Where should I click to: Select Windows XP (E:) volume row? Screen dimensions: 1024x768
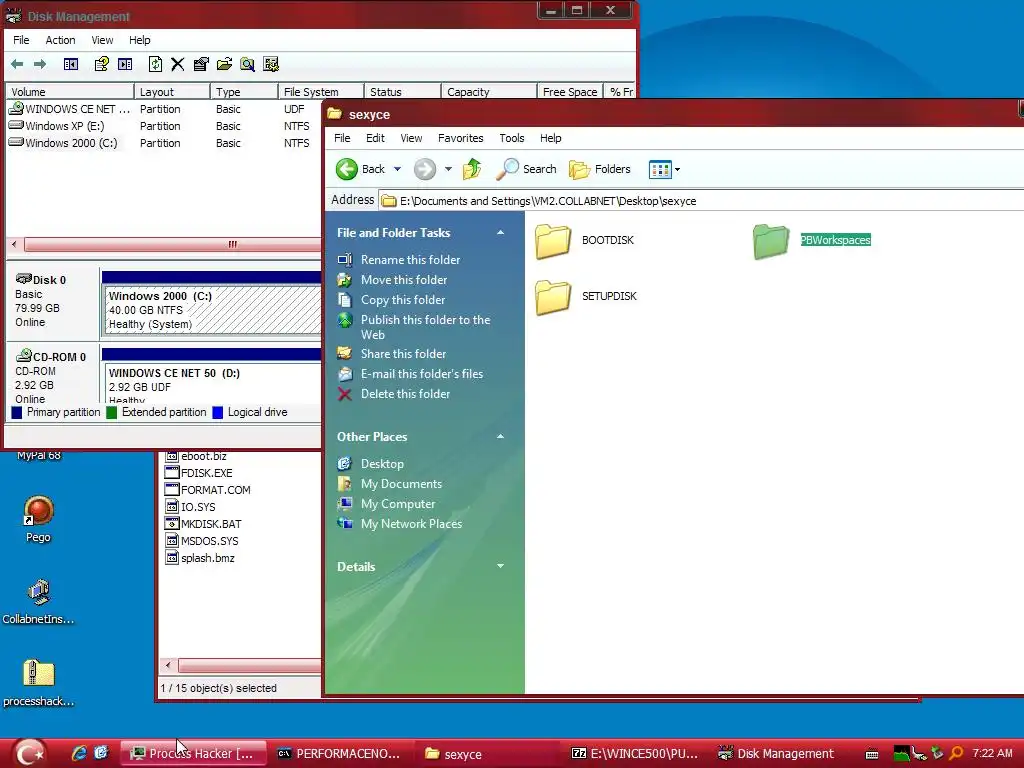point(163,126)
